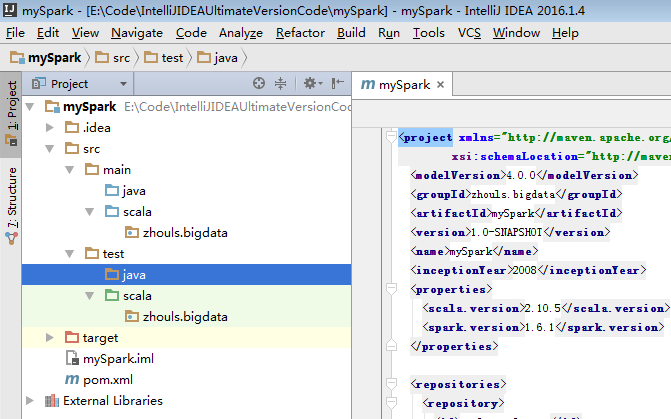Expand External Libraries node

pyautogui.click(x=30, y=401)
